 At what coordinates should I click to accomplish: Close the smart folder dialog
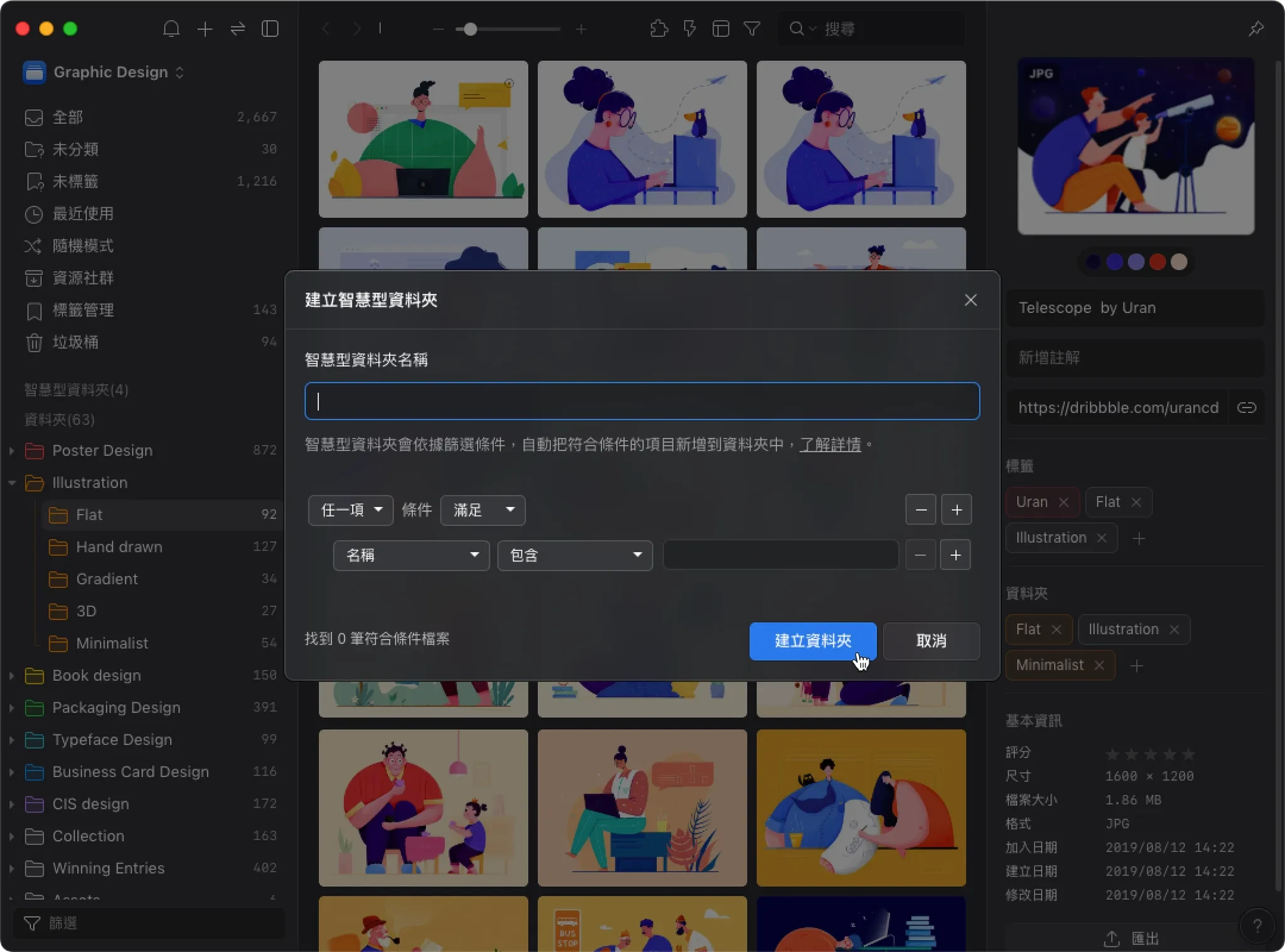click(x=971, y=300)
